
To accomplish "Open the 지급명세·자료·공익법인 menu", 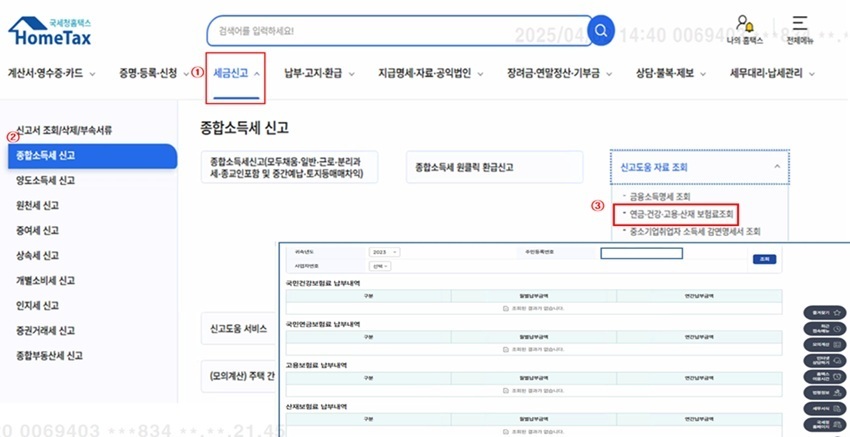I will (x=424, y=73).
